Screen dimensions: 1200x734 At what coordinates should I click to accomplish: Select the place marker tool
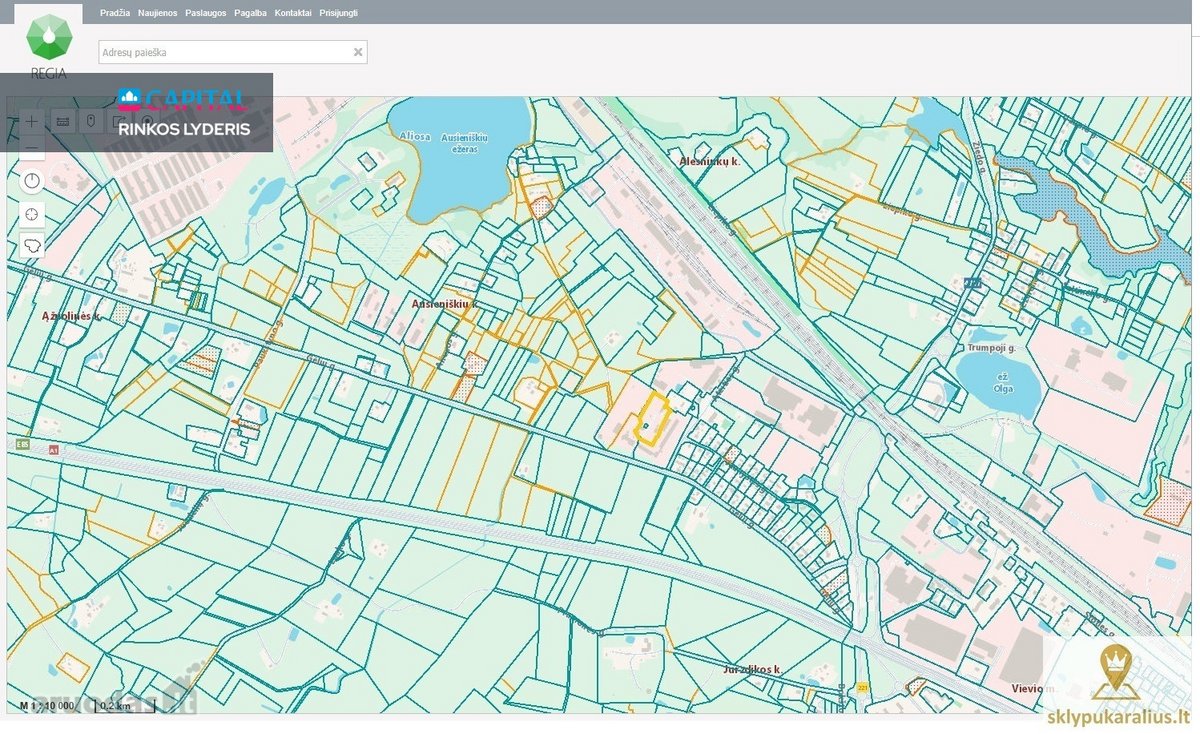click(x=91, y=121)
